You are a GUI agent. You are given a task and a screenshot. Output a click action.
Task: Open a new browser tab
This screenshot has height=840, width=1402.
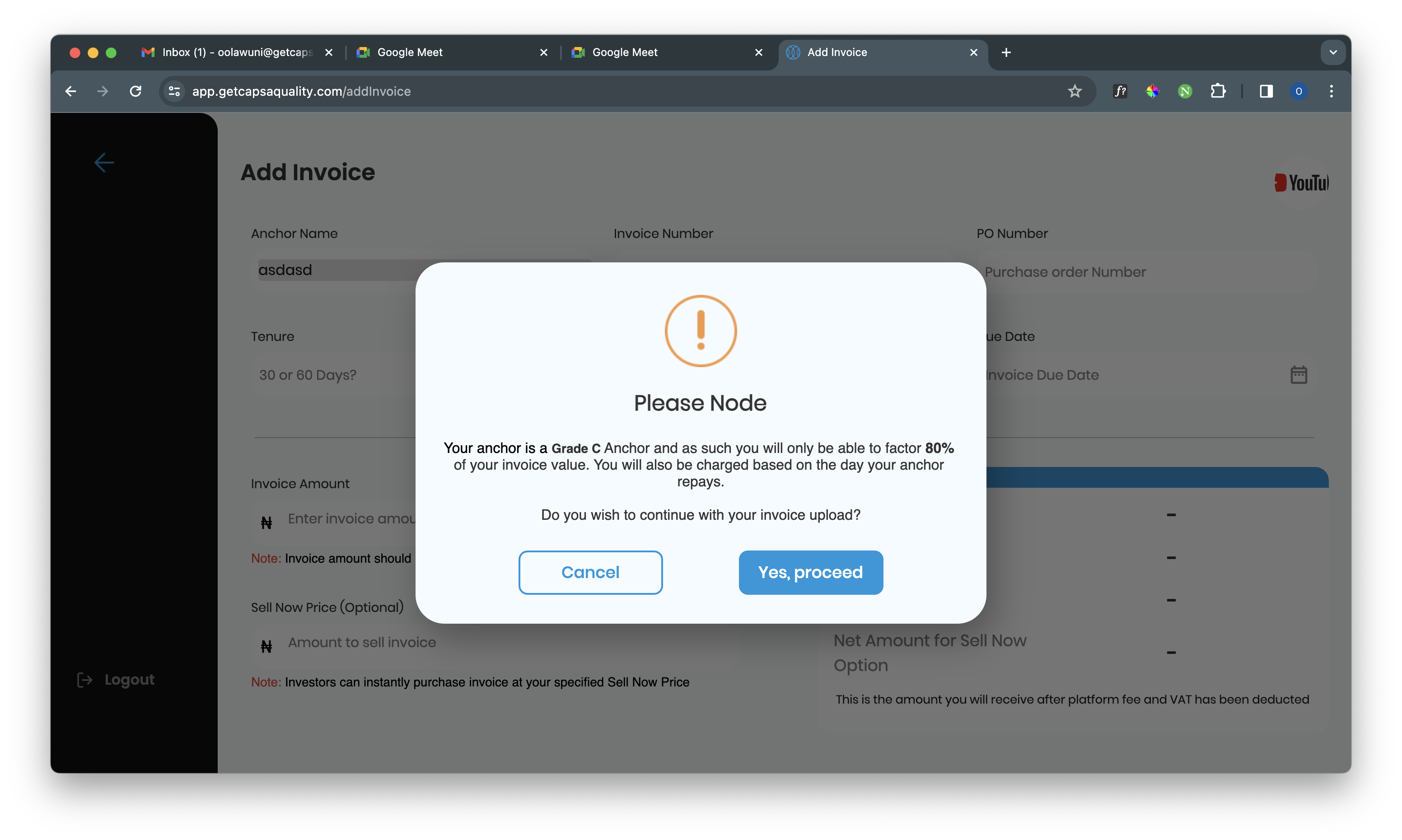[x=1006, y=52]
